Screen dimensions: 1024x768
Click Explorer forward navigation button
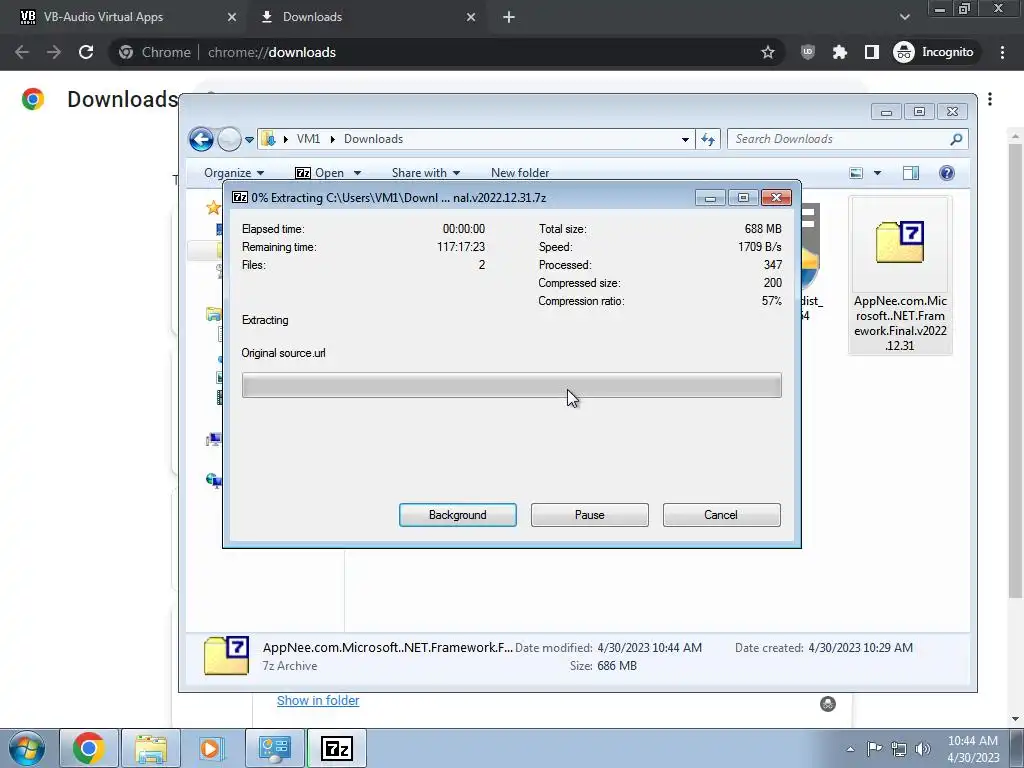[229, 139]
